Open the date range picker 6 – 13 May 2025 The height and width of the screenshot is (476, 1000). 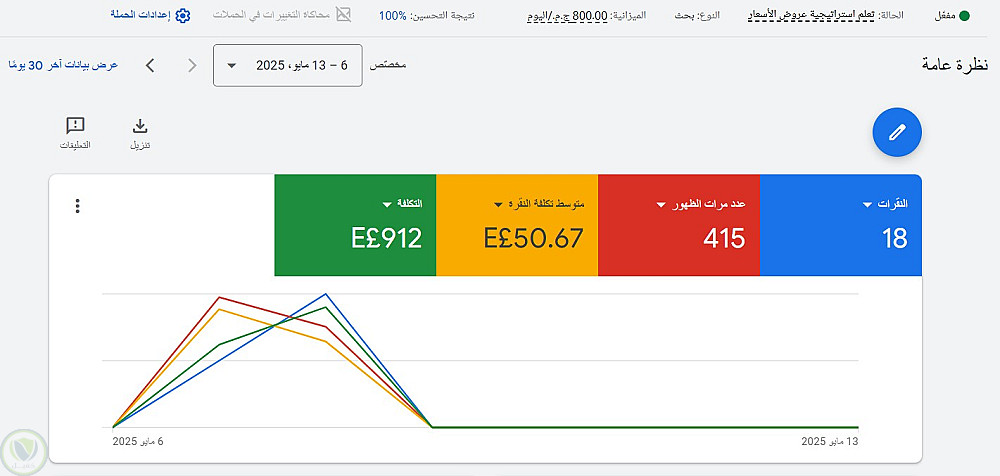pos(288,65)
